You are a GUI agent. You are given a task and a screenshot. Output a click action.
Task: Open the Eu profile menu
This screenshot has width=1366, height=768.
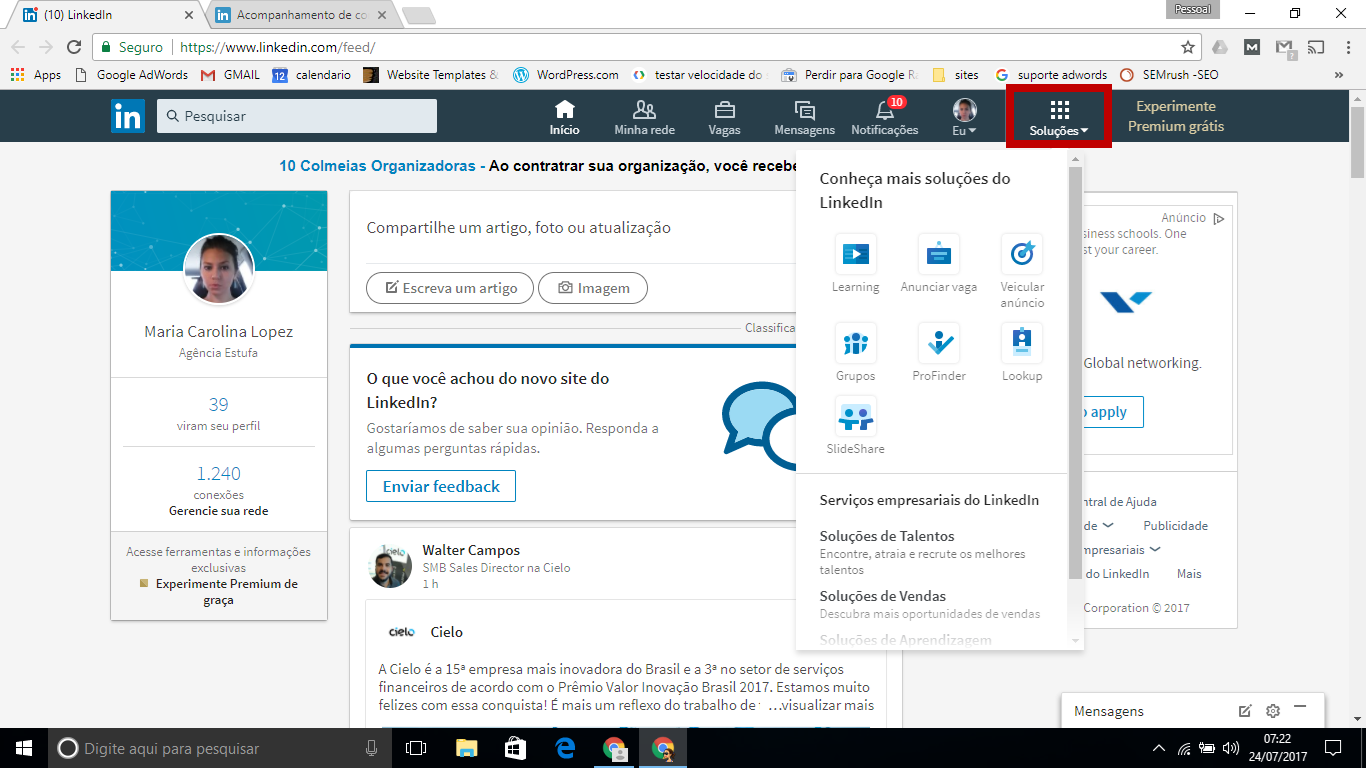click(964, 116)
